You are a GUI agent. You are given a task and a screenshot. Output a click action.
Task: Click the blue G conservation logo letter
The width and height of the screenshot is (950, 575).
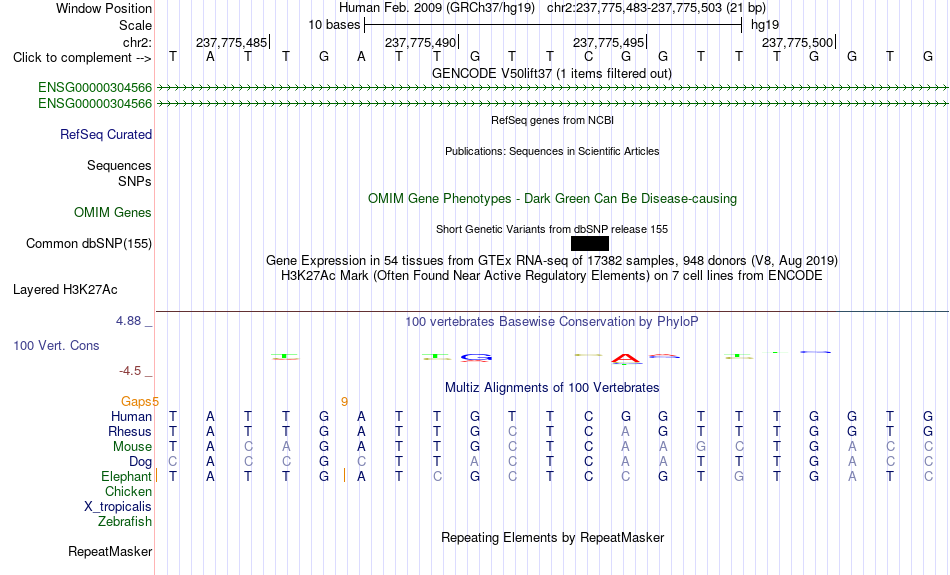(x=476, y=357)
